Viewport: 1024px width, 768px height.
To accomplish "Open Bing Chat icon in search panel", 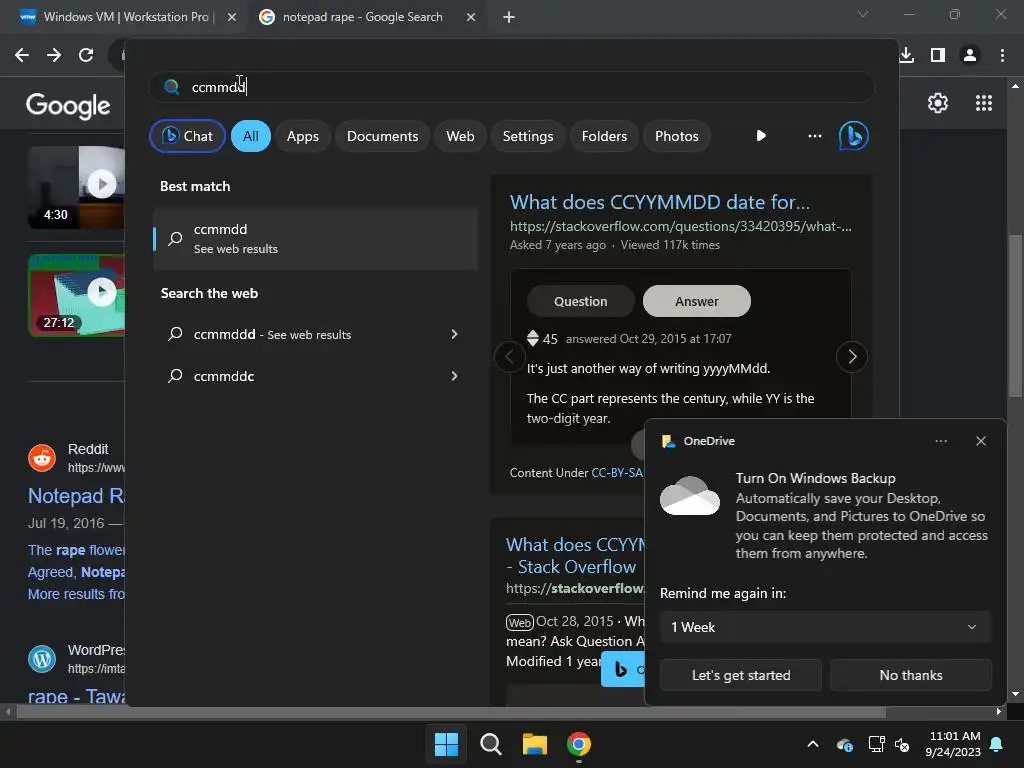I will coord(854,136).
